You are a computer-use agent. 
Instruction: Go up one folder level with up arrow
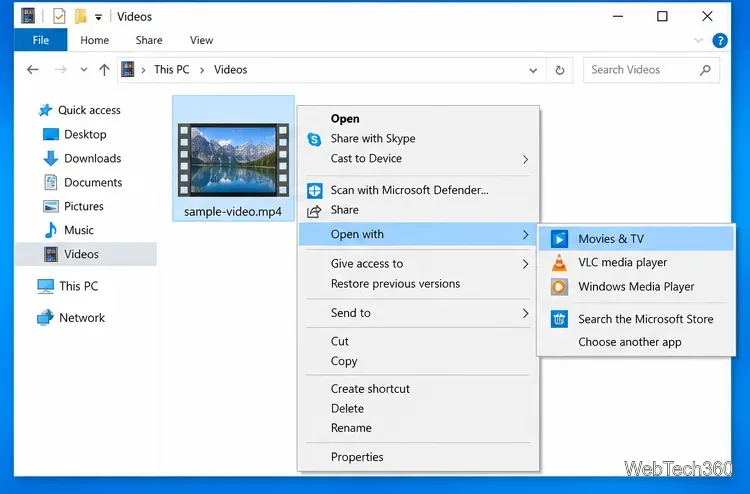tap(104, 70)
